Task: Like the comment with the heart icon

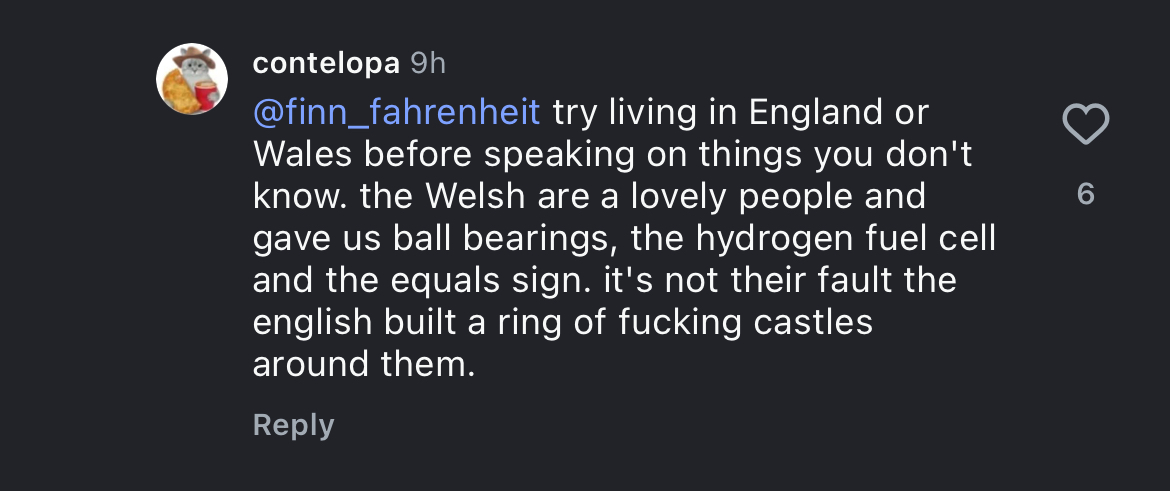Action: (1085, 125)
